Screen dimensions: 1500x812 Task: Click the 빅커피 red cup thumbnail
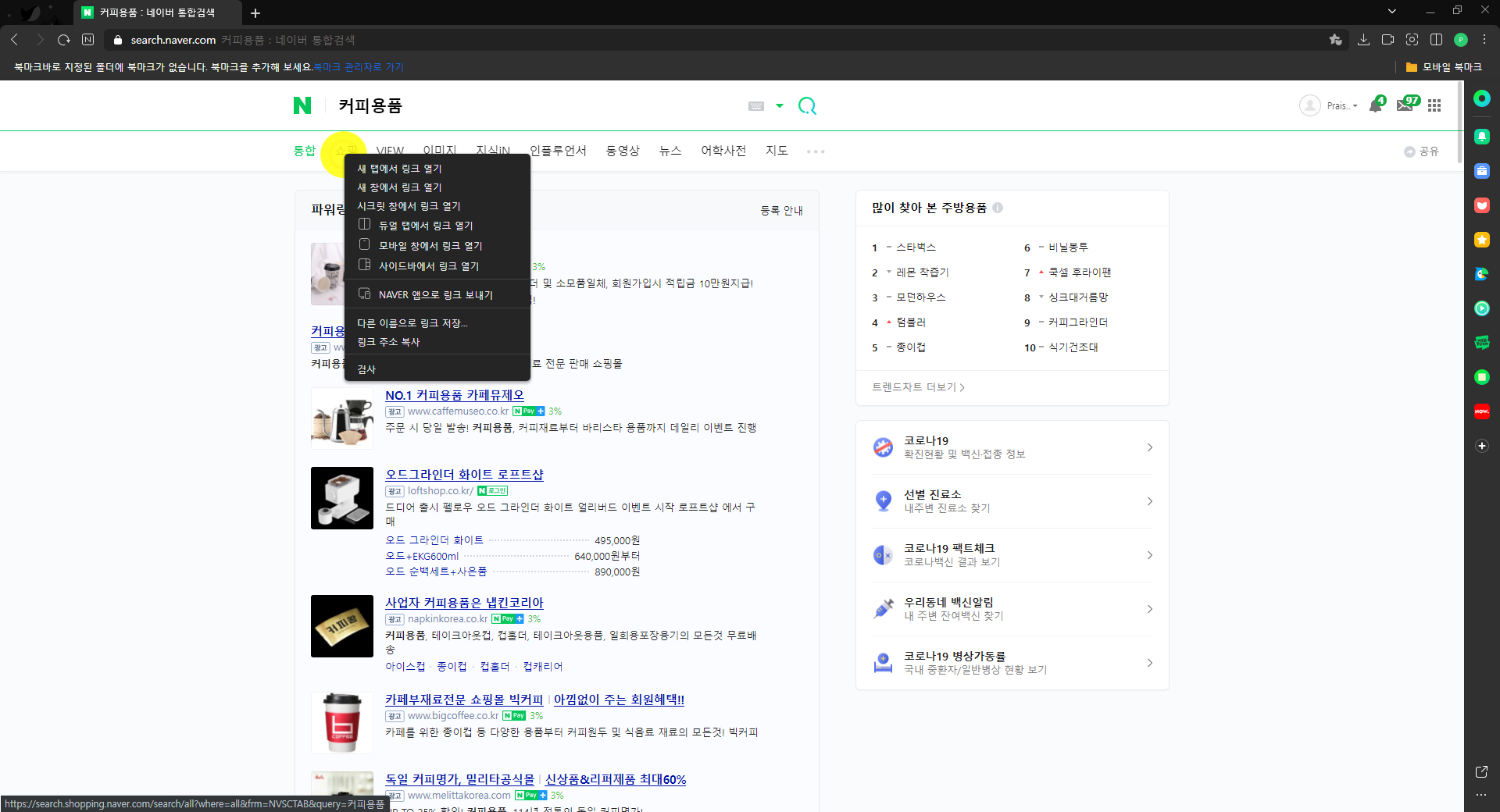click(342, 722)
